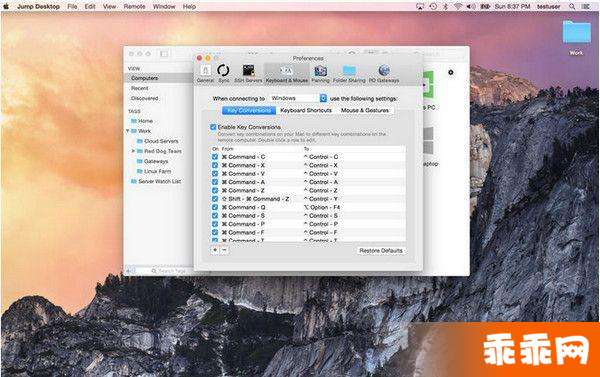Click the testuser account menu
The width and height of the screenshot is (600, 377).
(548, 7)
